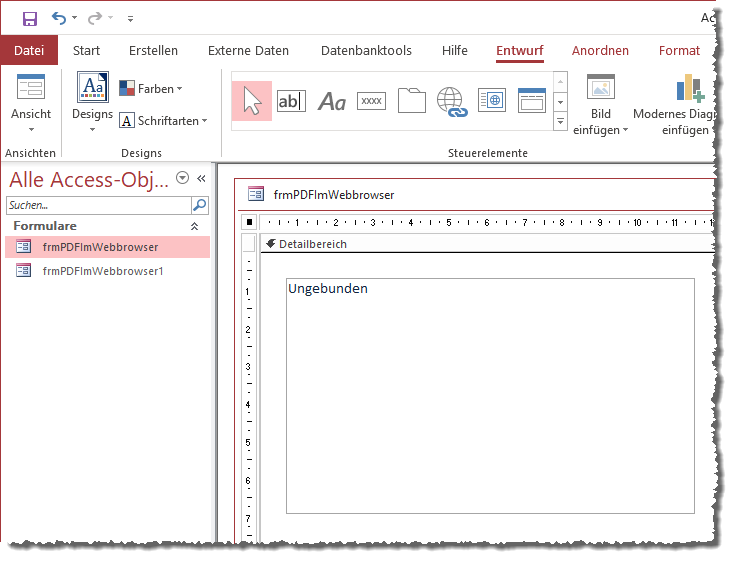Open the Farben color scheme dropdown
This screenshot has width=733, height=561.
coord(151,88)
